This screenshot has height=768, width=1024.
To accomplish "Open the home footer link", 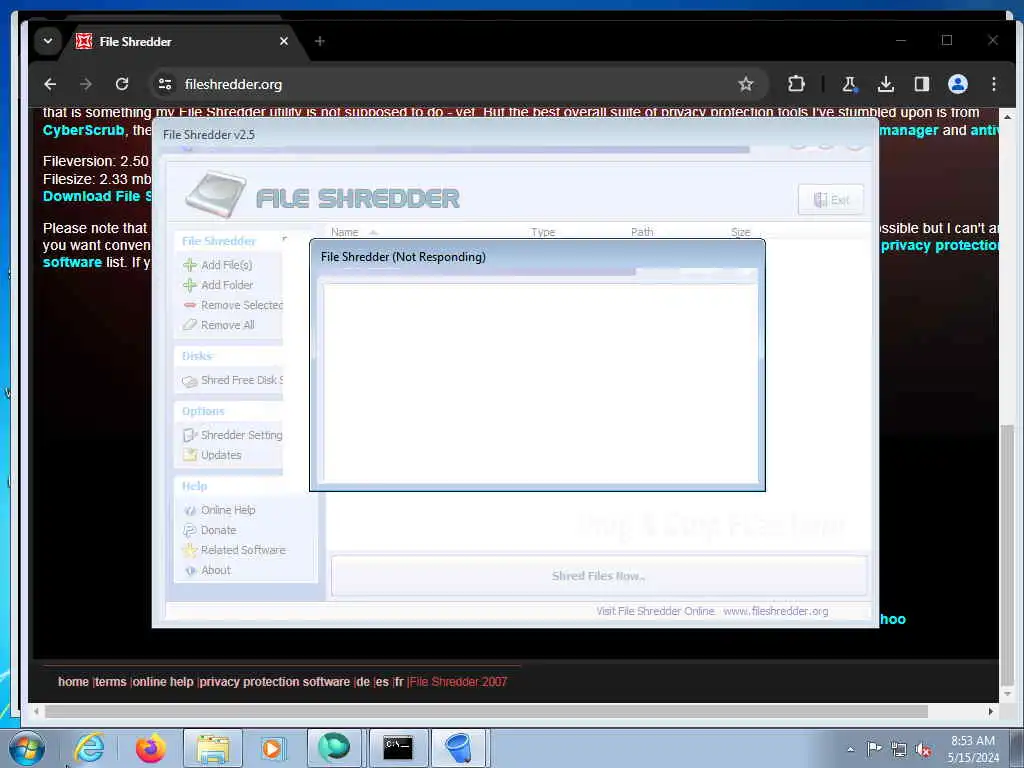I will click(73, 682).
